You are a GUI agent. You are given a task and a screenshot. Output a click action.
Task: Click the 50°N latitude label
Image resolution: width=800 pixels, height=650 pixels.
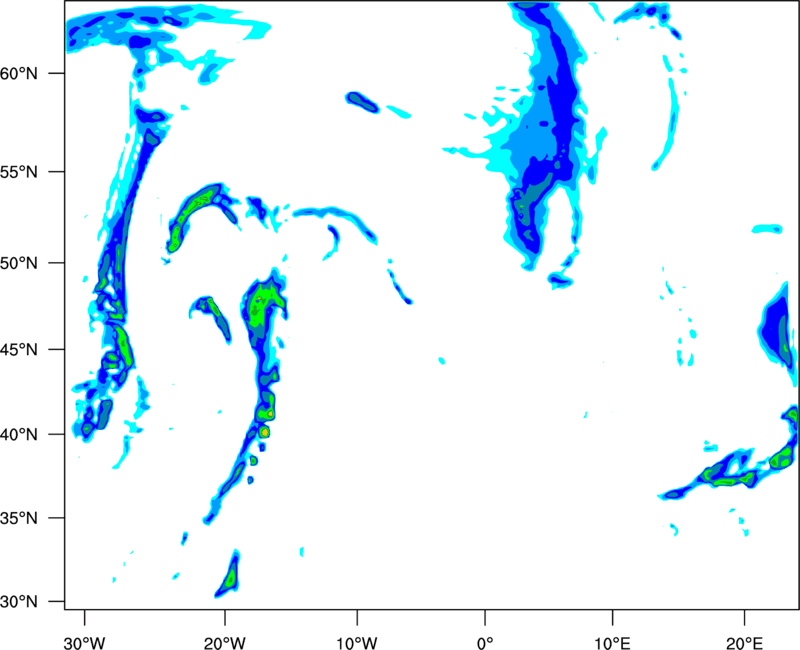[x=19, y=263]
